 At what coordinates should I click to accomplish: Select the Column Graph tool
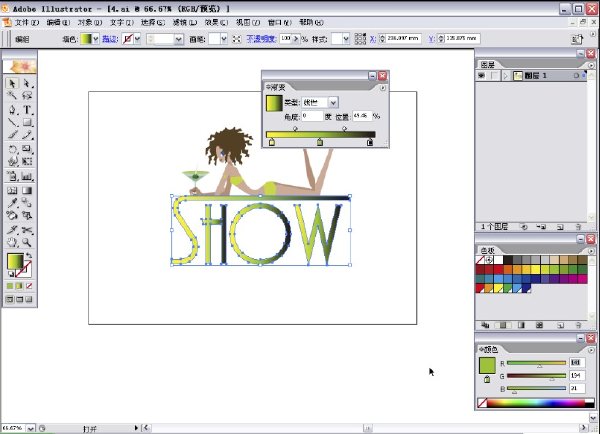click(x=27, y=176)
